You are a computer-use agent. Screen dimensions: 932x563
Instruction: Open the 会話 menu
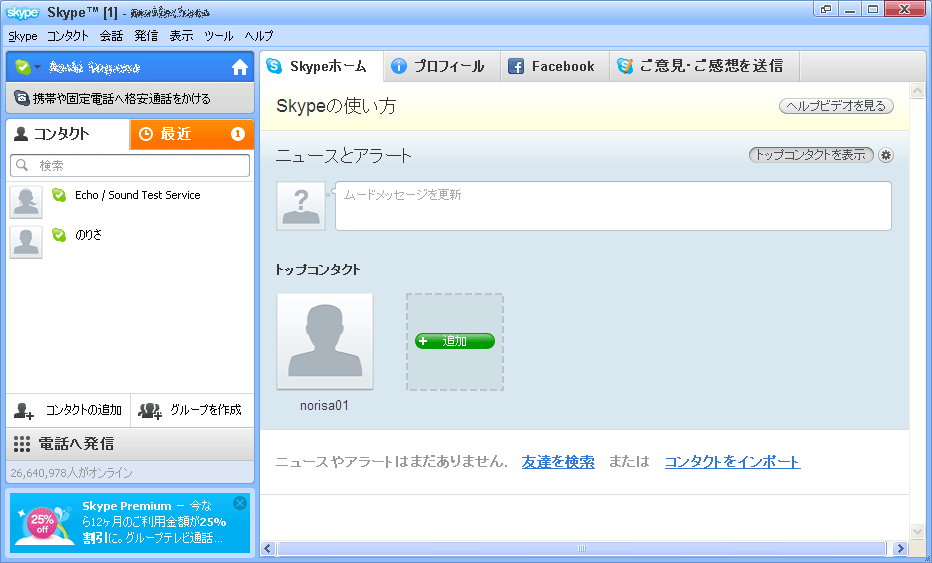click(111, 36)
